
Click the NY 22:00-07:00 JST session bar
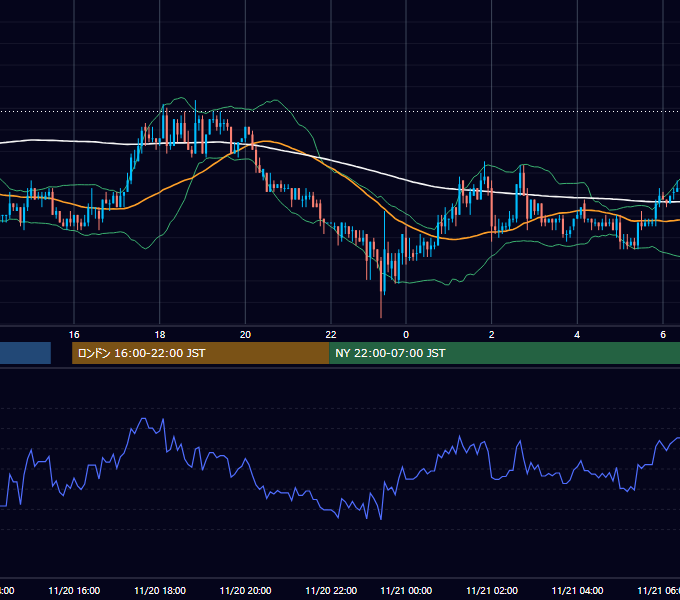click(504, 353)
